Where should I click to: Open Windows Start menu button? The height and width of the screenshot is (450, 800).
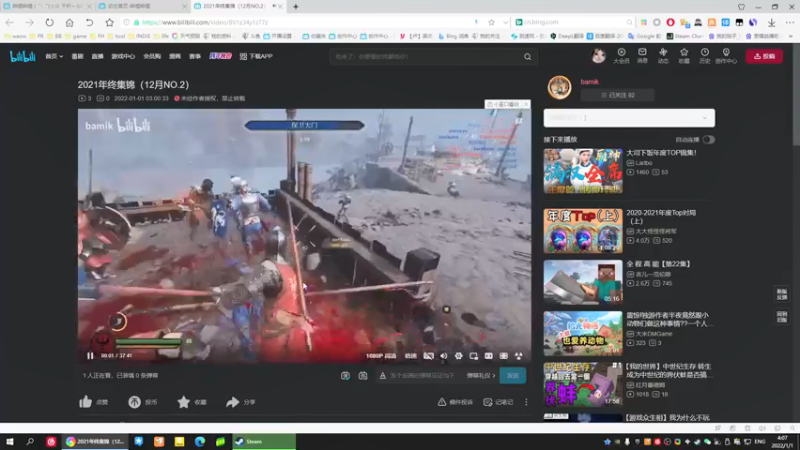(10, 441)
